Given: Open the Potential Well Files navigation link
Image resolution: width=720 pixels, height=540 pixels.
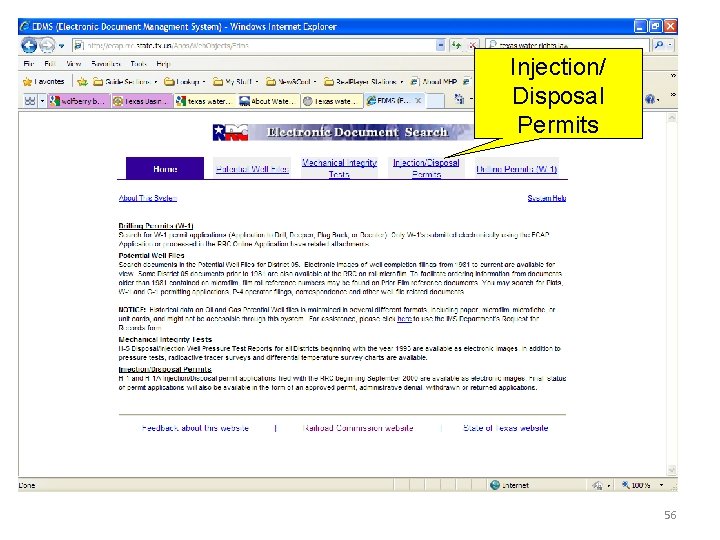Looking at the screenshot, I should (252, 169).
